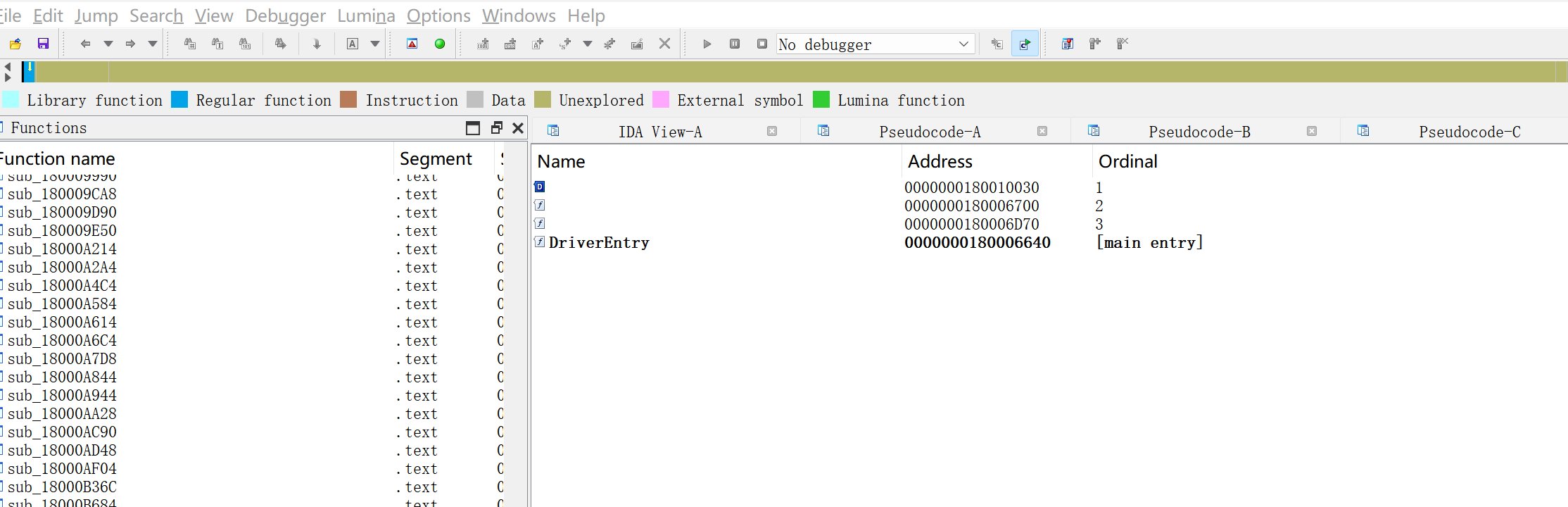
Task: Sort exports by the Address column header
Action: [995, 161]
